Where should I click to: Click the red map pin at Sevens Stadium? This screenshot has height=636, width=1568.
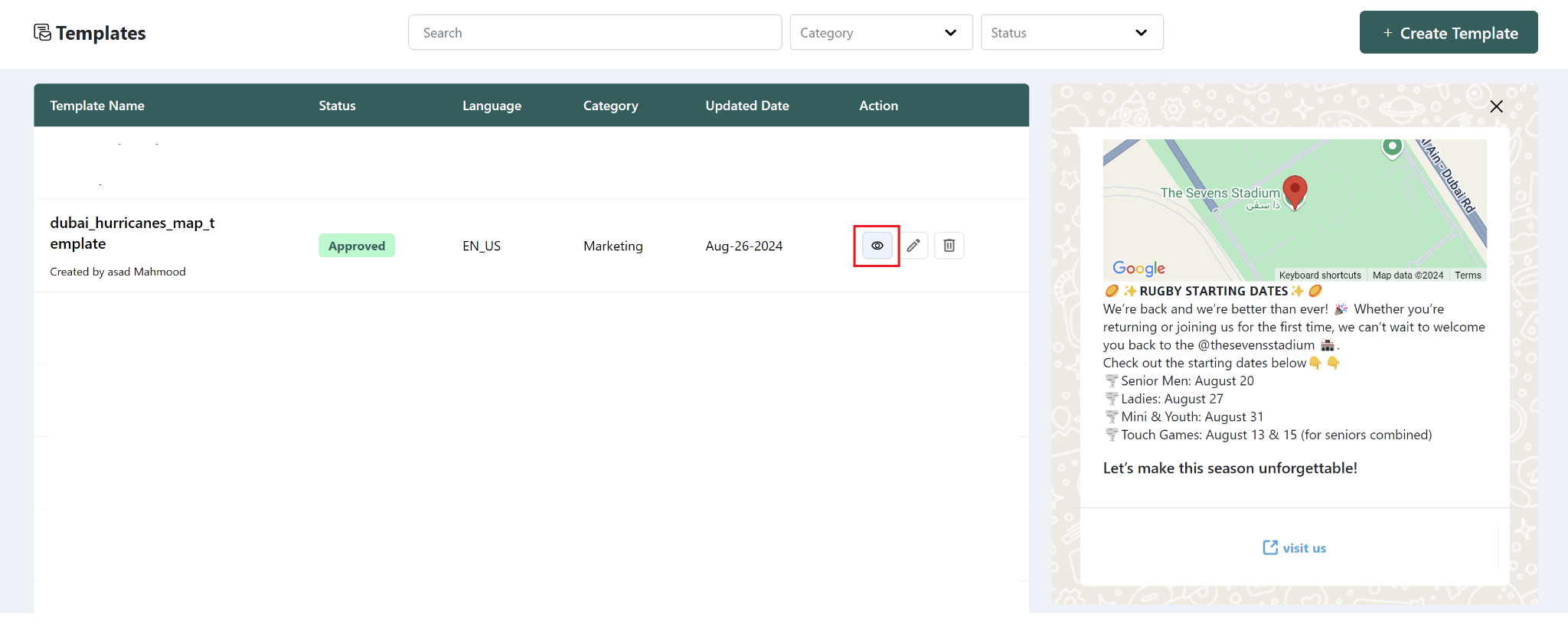(x=1295, y=192)
